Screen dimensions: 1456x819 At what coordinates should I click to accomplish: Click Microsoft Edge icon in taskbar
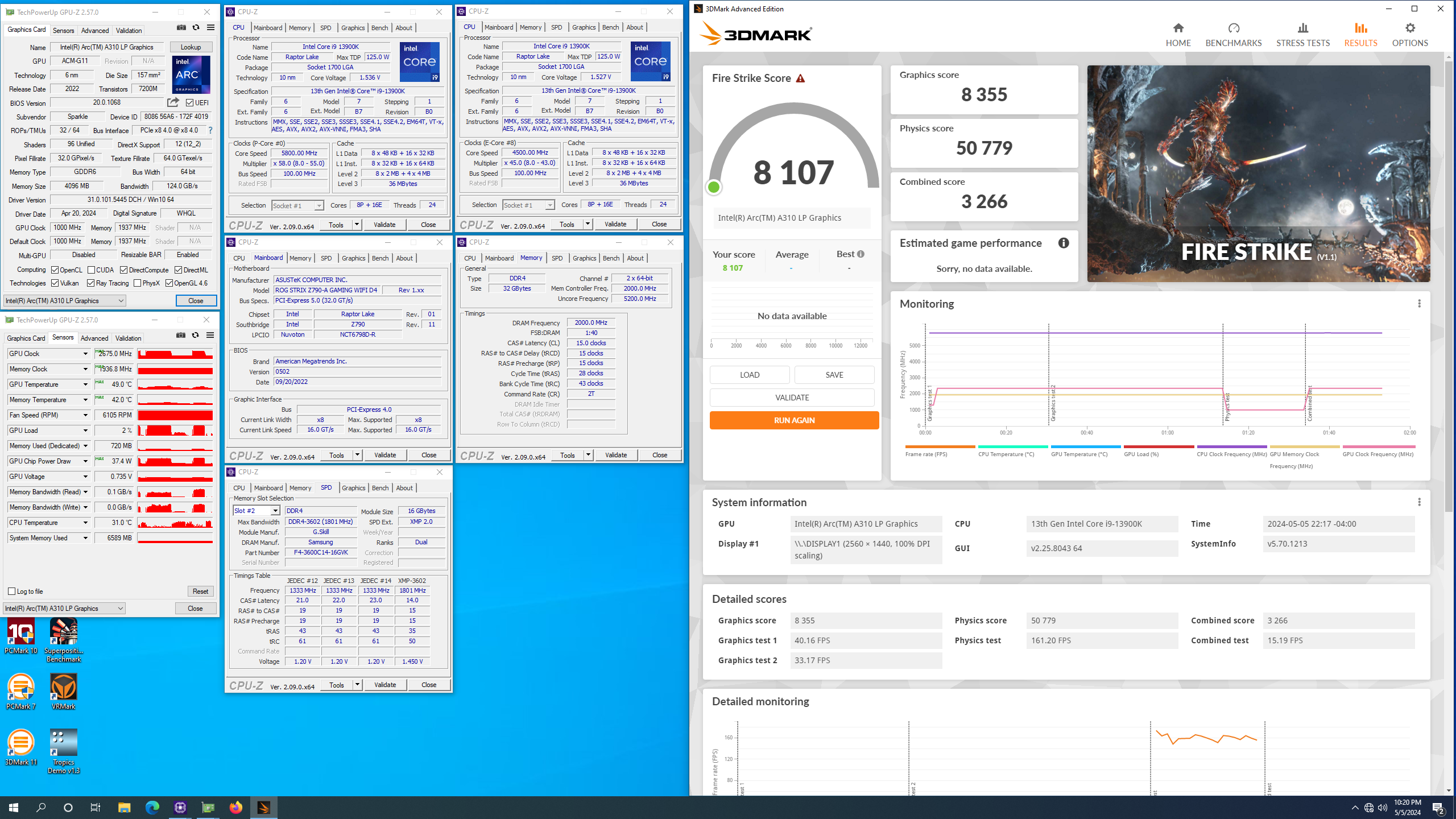coord(152,807)
